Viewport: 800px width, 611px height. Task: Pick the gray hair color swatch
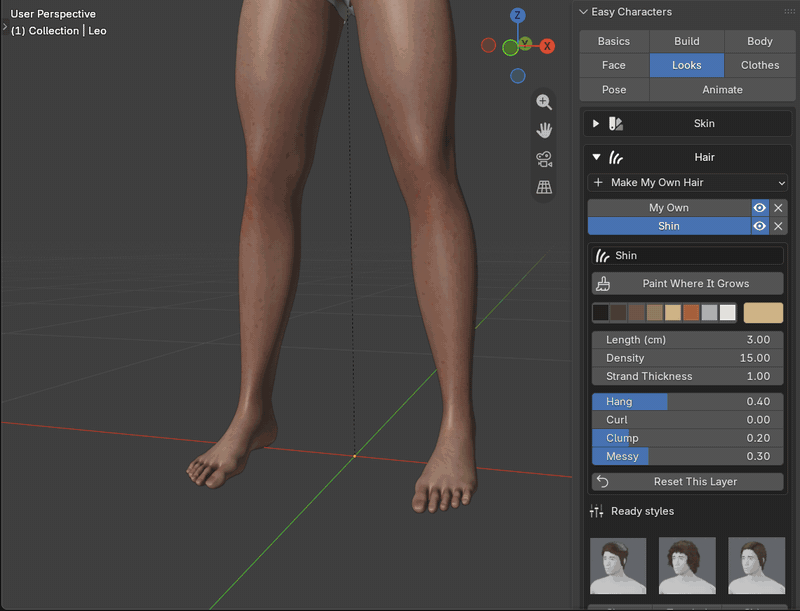click(709, 313)
